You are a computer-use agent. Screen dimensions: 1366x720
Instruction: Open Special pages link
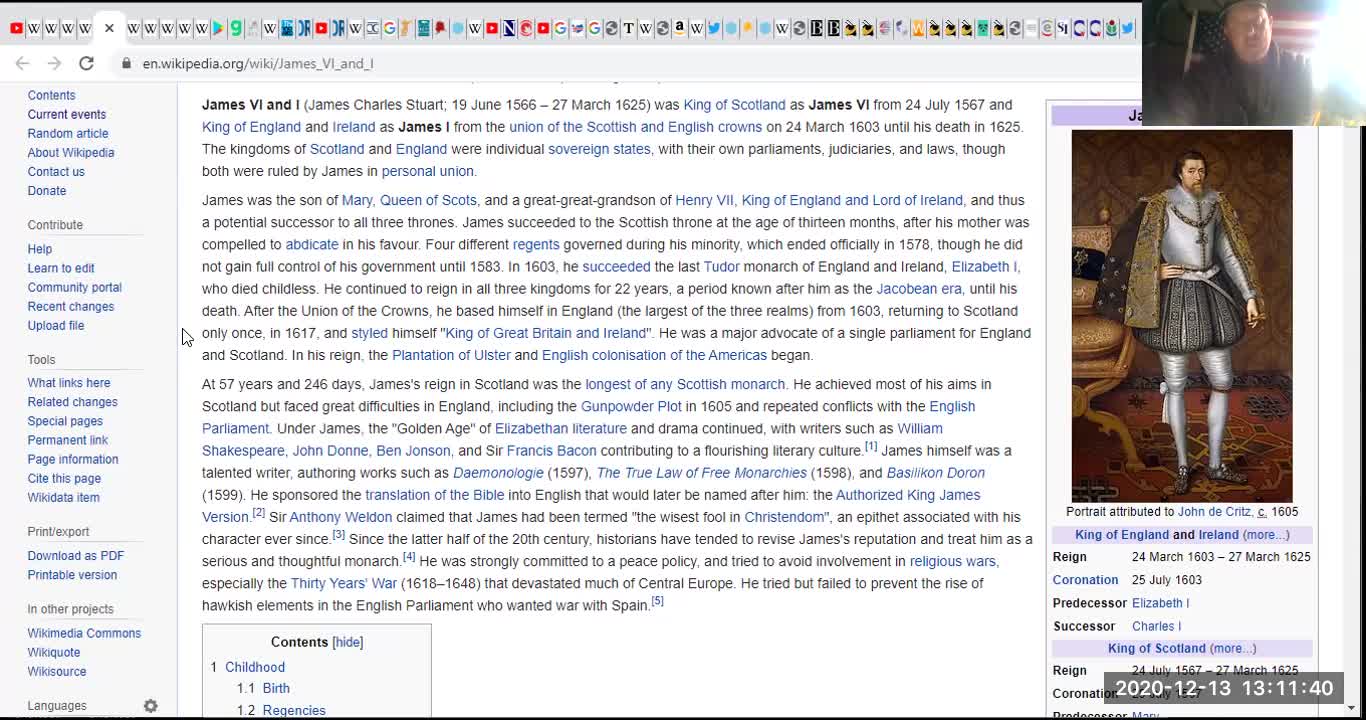pyautogui.click(x=64, y=421)
